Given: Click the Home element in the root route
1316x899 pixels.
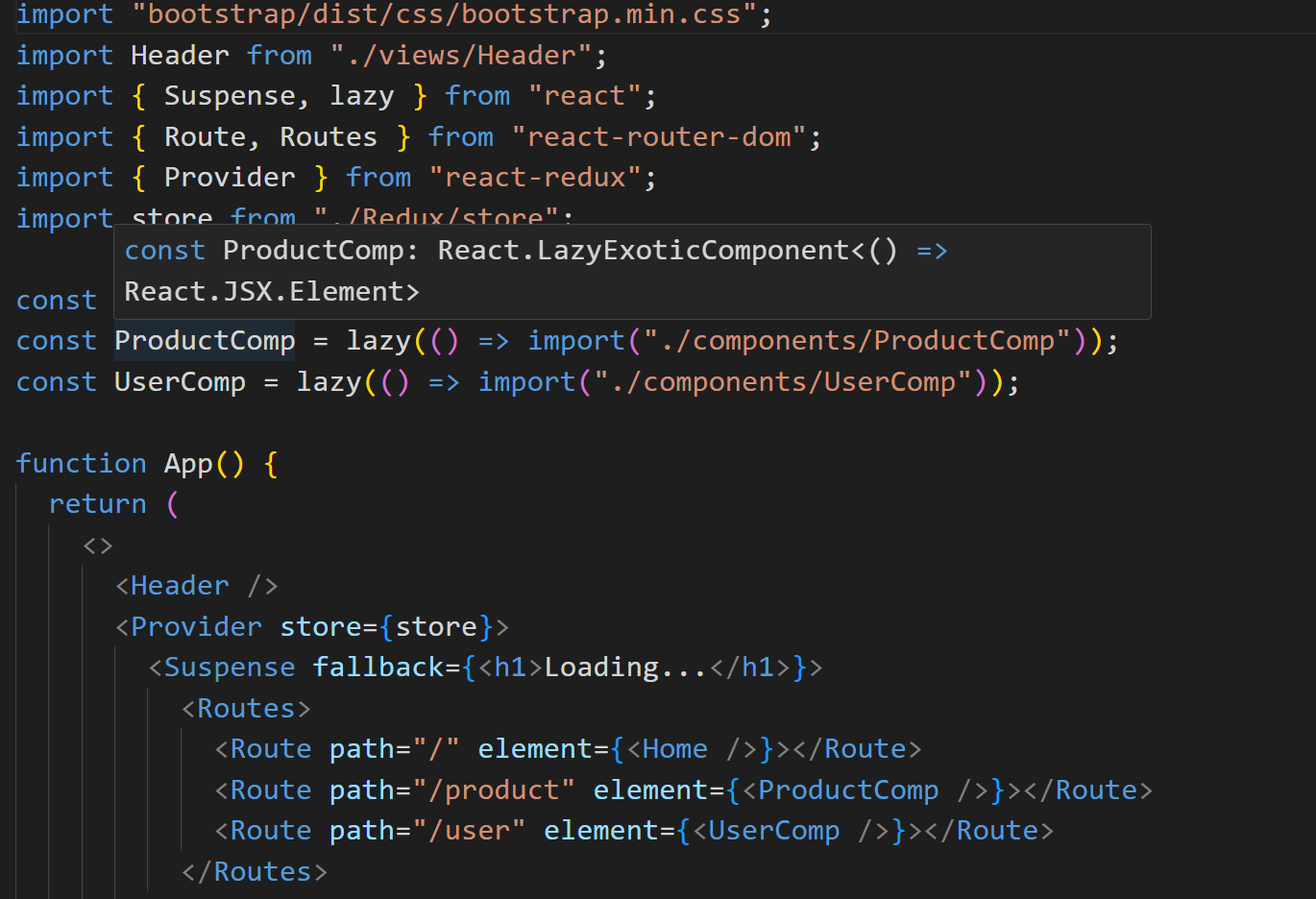Looking at the screenshot, I should click(x=674, y=749).
